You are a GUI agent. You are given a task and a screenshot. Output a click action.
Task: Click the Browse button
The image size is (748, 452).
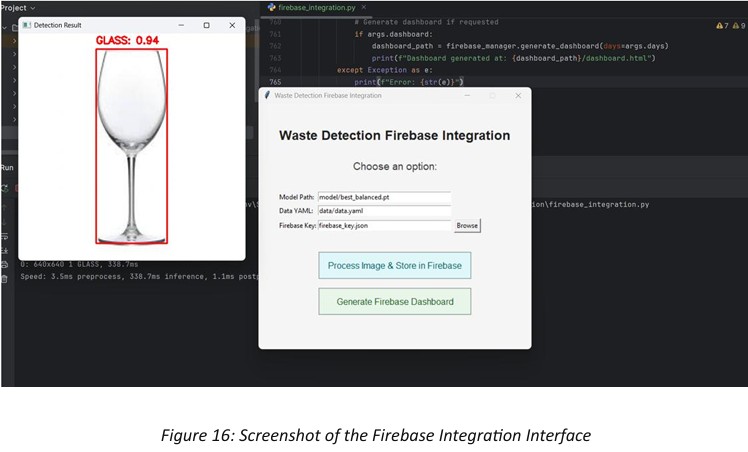click(467, 226)
